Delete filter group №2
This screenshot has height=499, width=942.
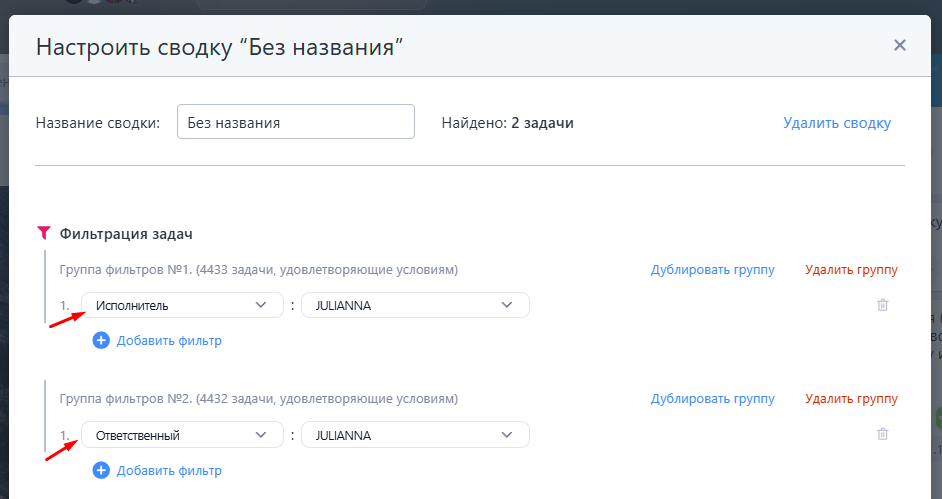[851, 399]
